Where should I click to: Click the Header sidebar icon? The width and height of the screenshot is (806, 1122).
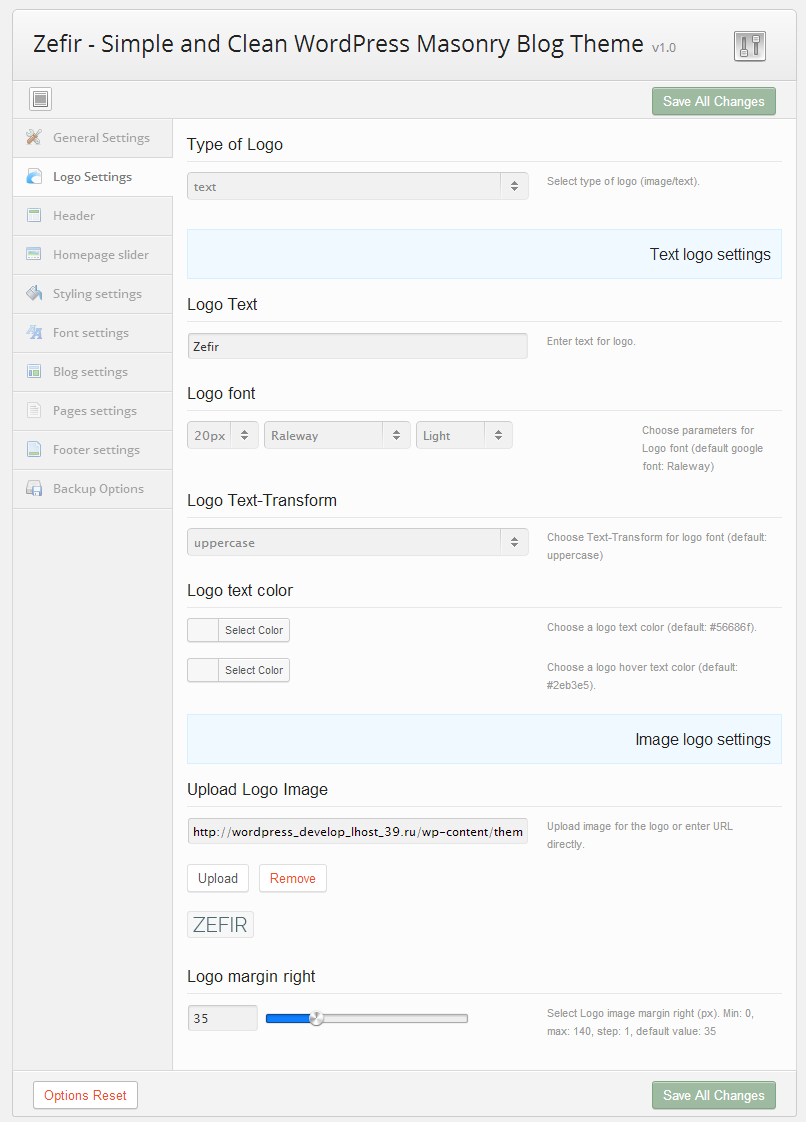(x=34, y=216)
